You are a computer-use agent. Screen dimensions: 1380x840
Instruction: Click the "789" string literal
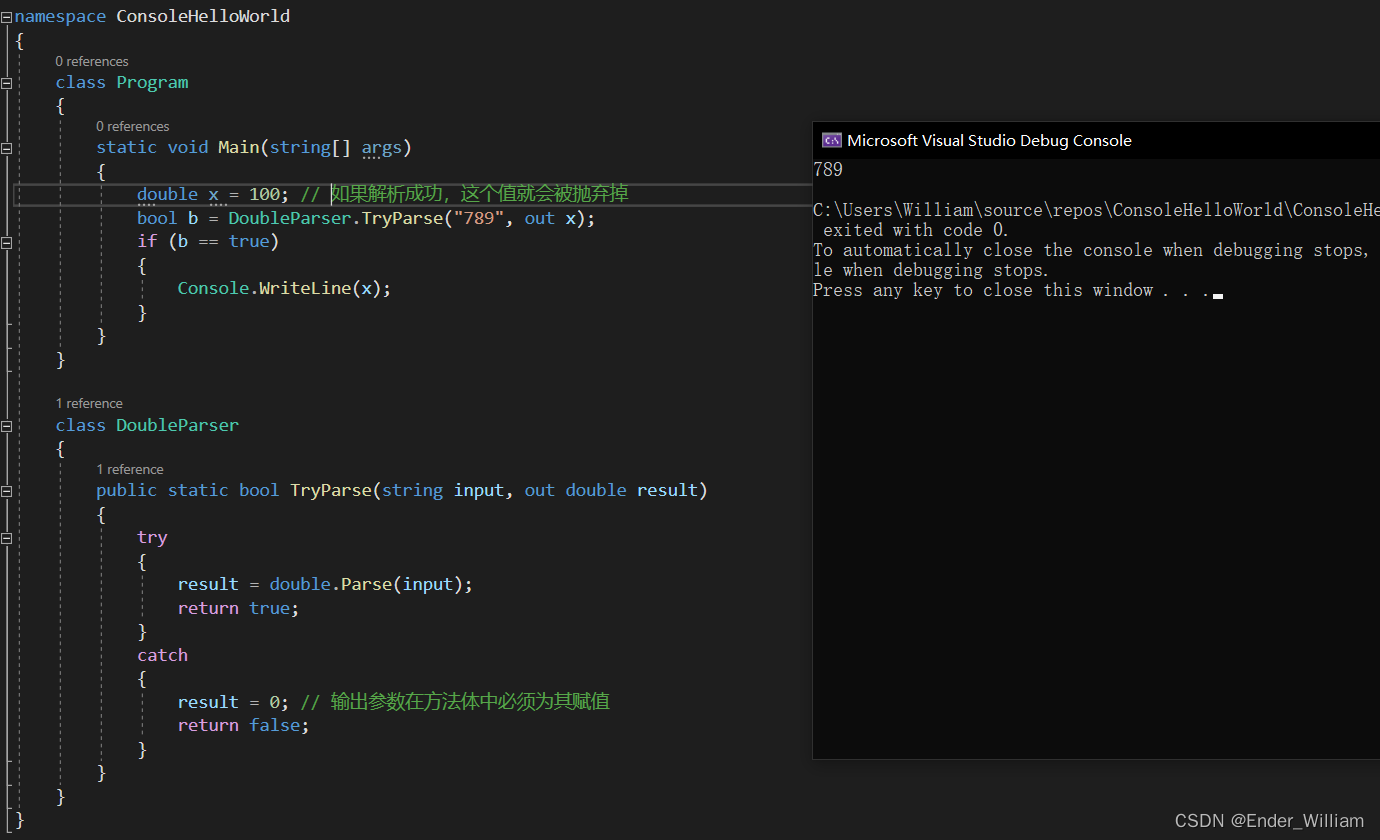479,218
